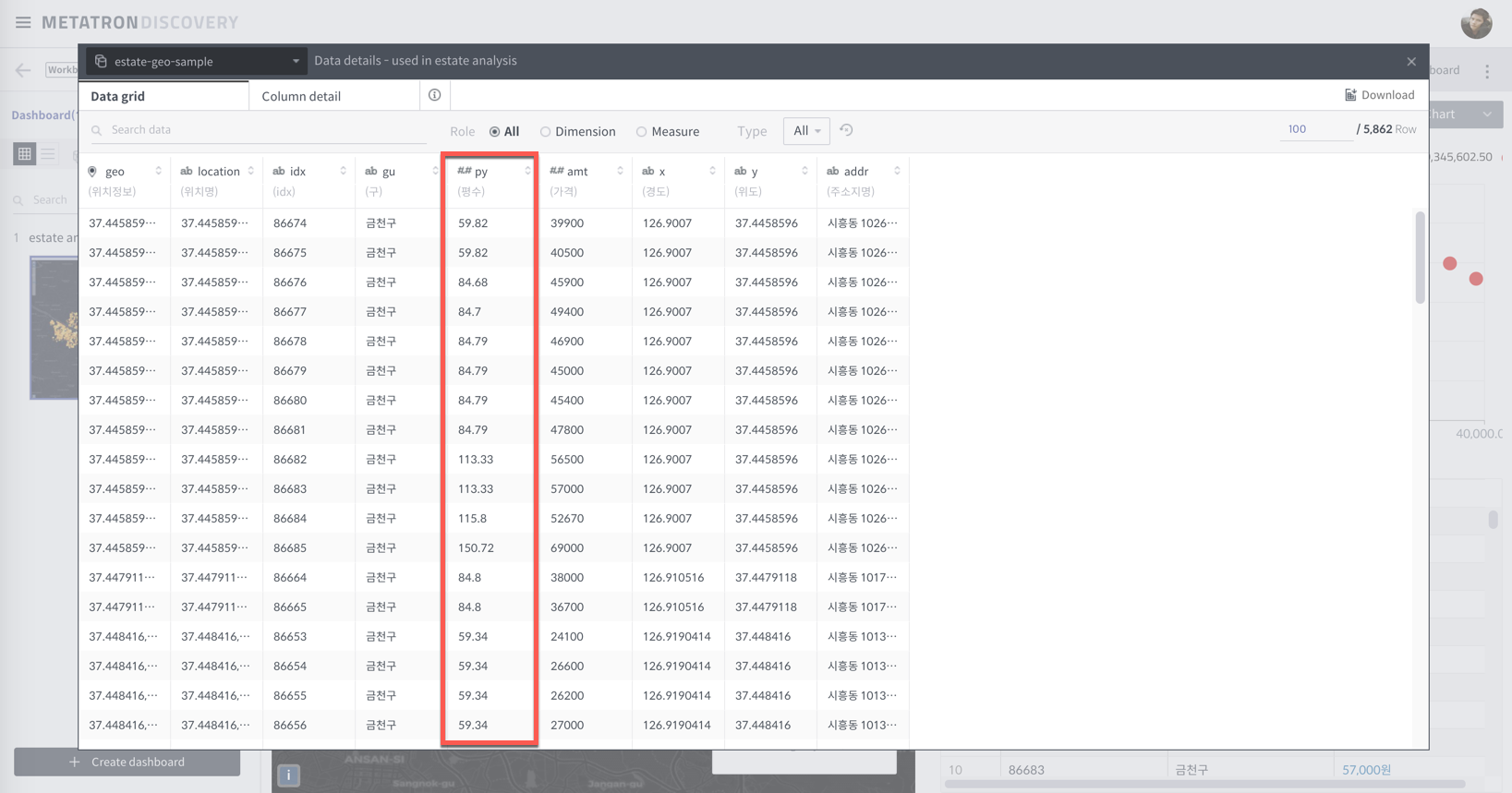
Task: Switch to the Column detail tab
Action: click(333, 96)
